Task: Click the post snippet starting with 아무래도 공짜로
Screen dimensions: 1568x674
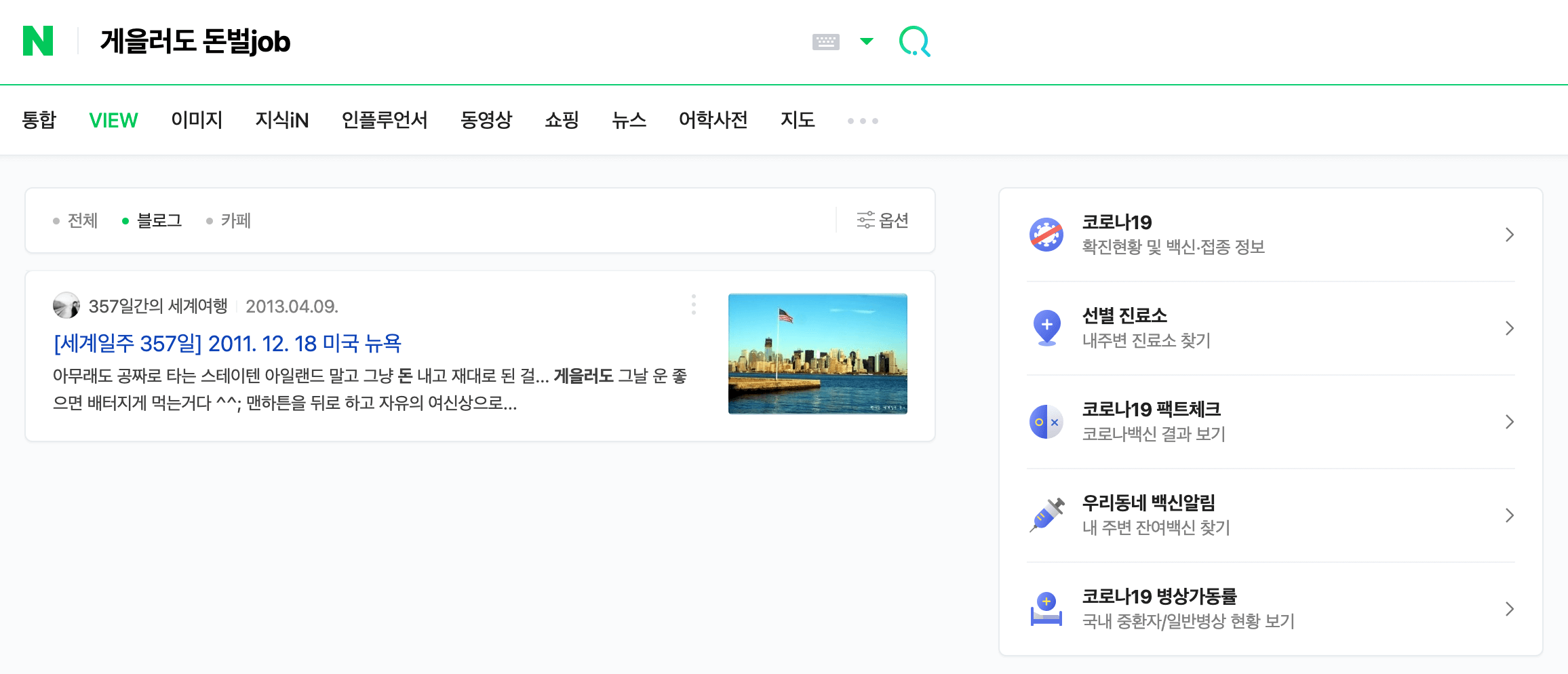Action: click(370, 389)
